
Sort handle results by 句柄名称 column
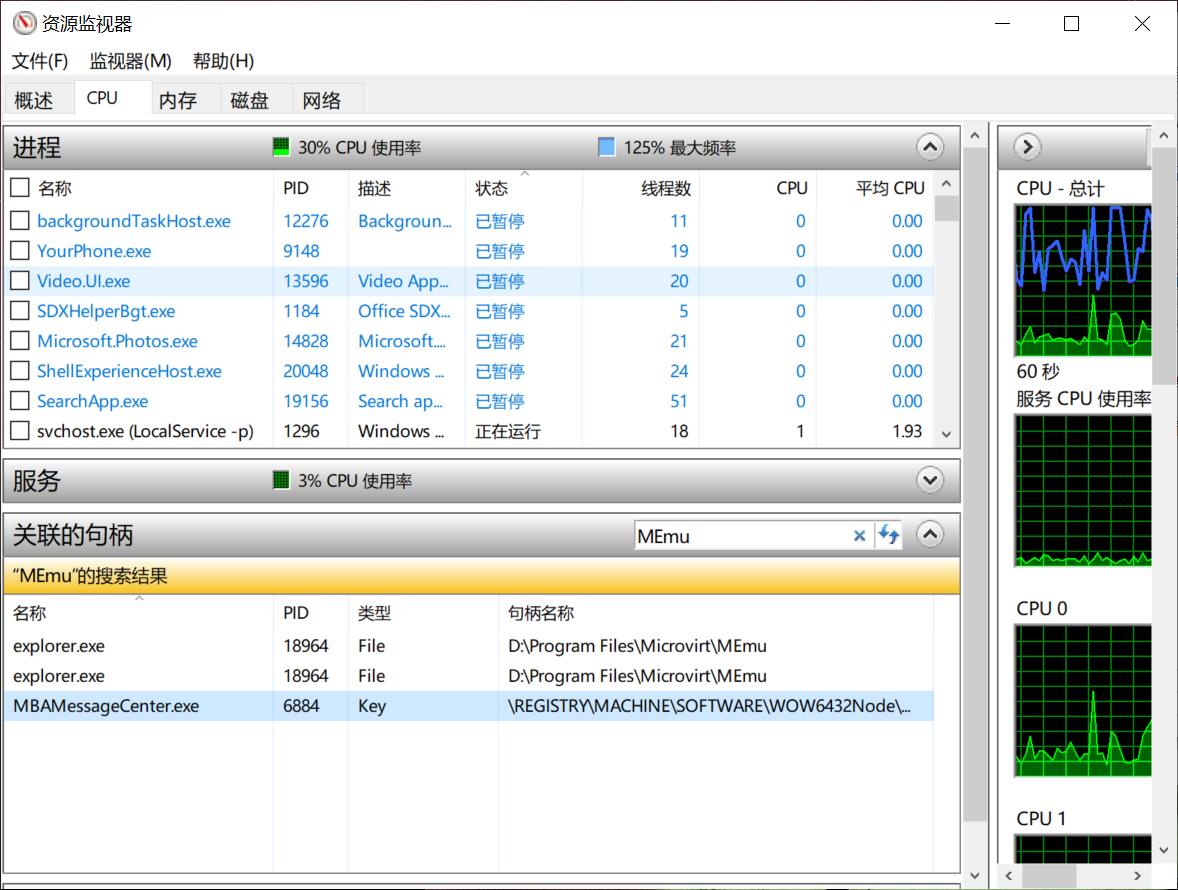point(541,613)
